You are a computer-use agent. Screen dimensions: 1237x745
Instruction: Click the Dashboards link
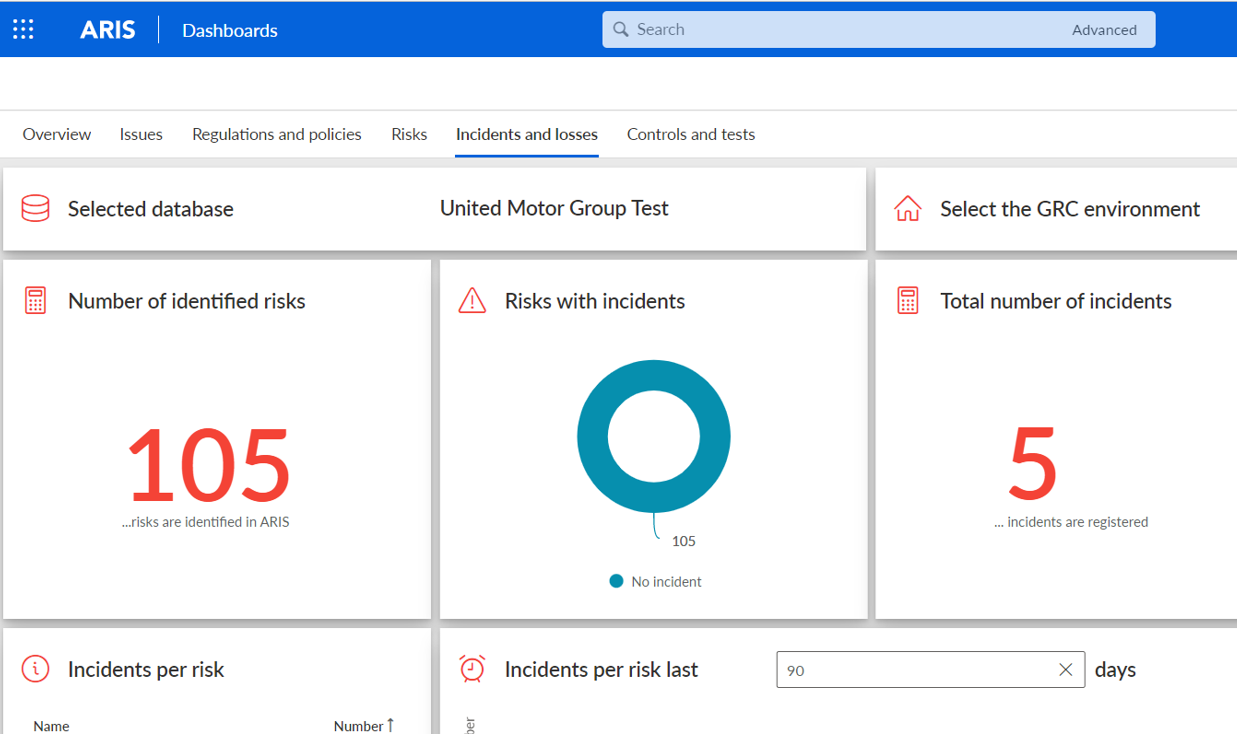click(x=229, y=31)
